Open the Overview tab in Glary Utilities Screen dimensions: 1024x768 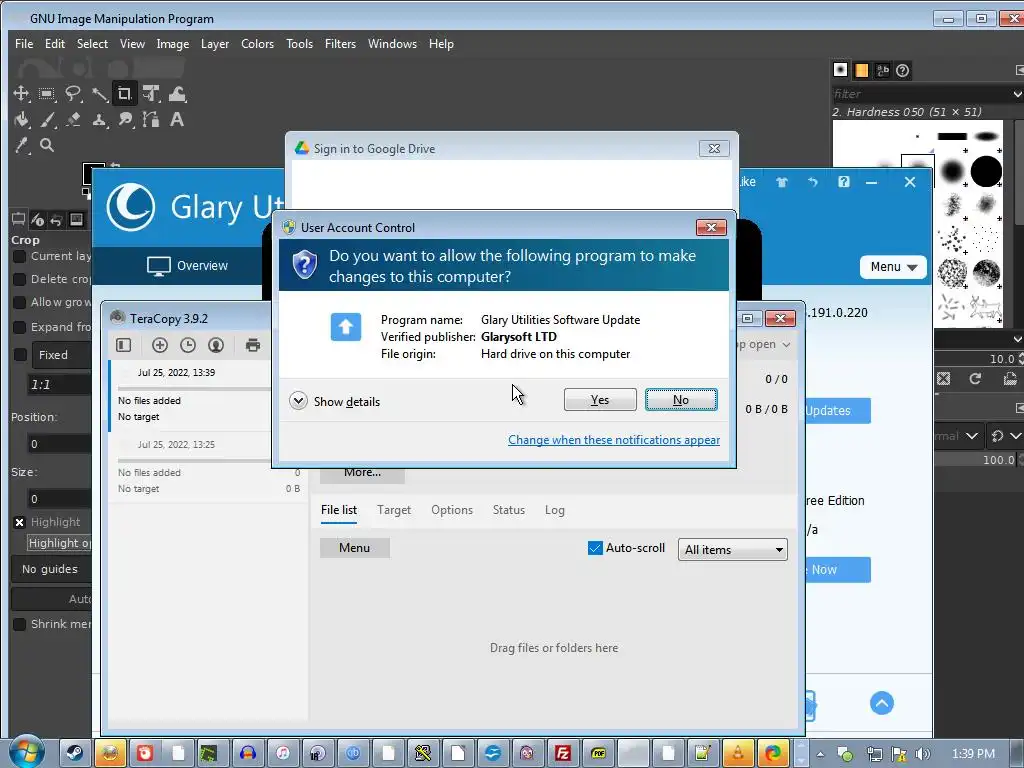[x=187, y=266]
